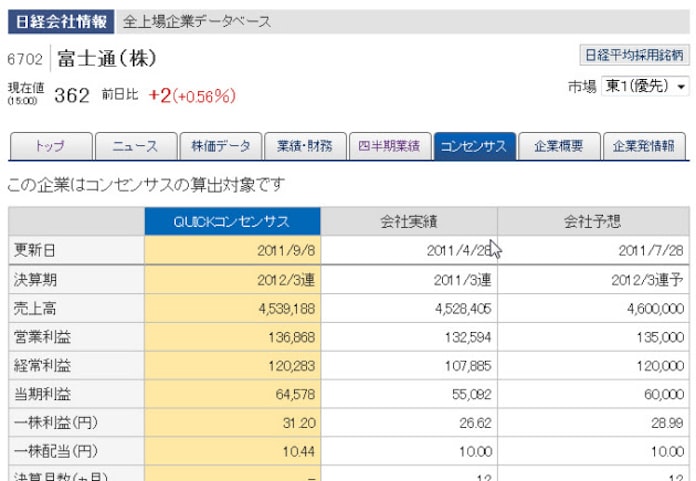This screenshot has height=481, width=696.
Task: Click the 日経会社情報 header label
Action: tap(61, 21)
